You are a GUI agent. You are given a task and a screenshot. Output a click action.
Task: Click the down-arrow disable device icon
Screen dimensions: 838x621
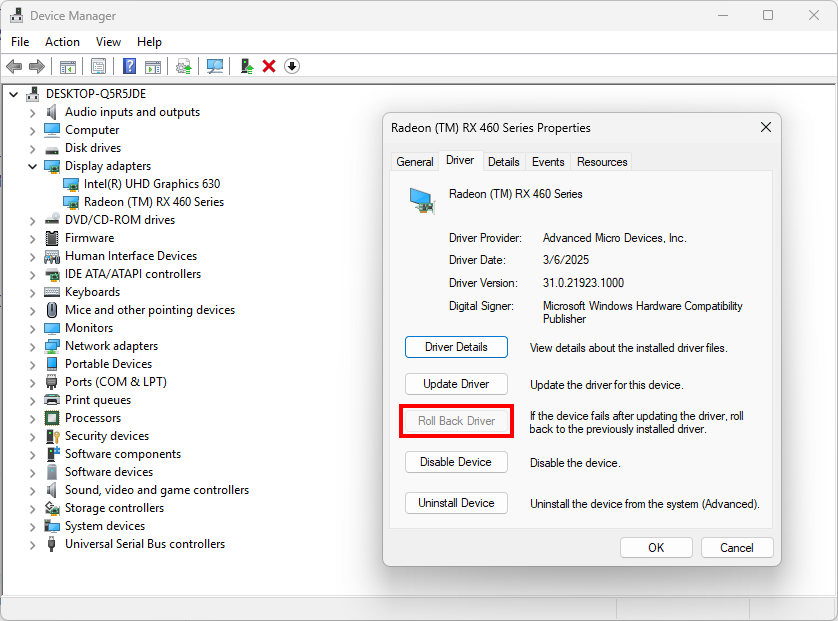coord(291,66)
